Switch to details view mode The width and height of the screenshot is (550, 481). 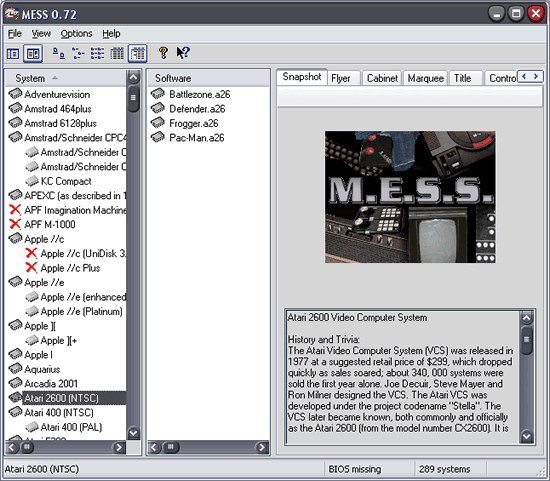pos(117,54)
